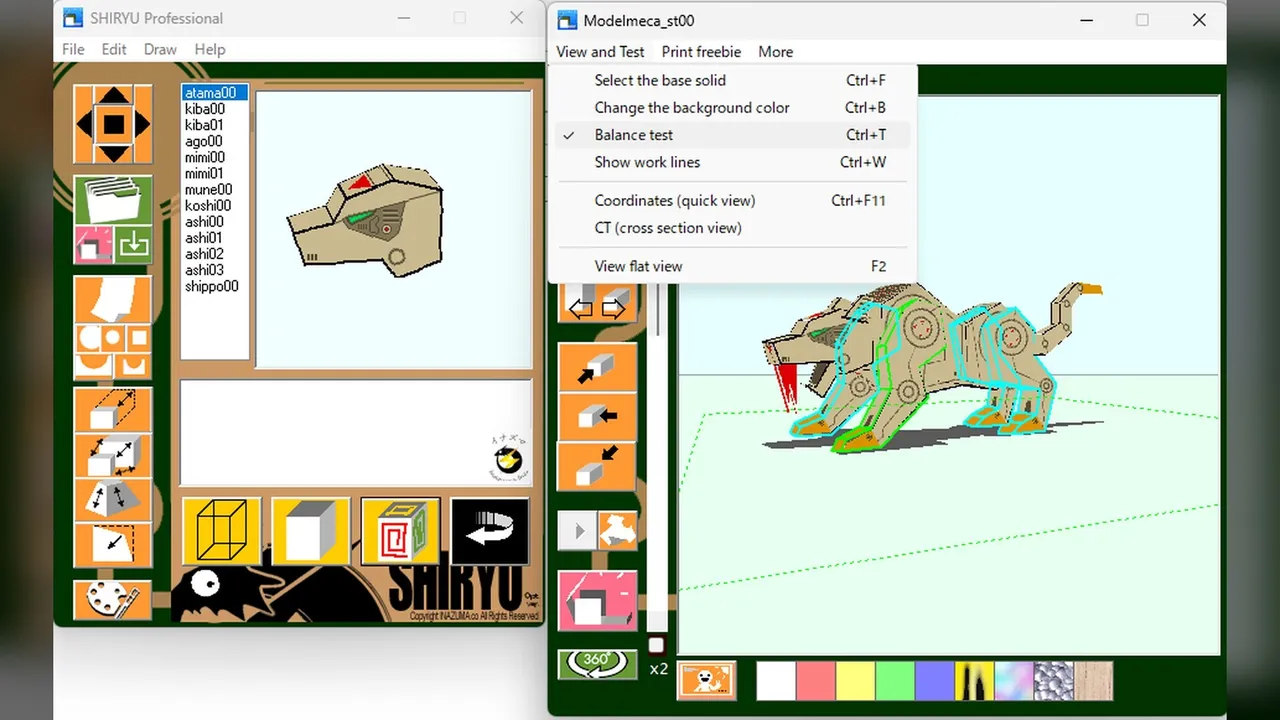Open the Edit menu in SHIRYU
Viewport: 1280px width, 720px height.
[x=114, y=49]
